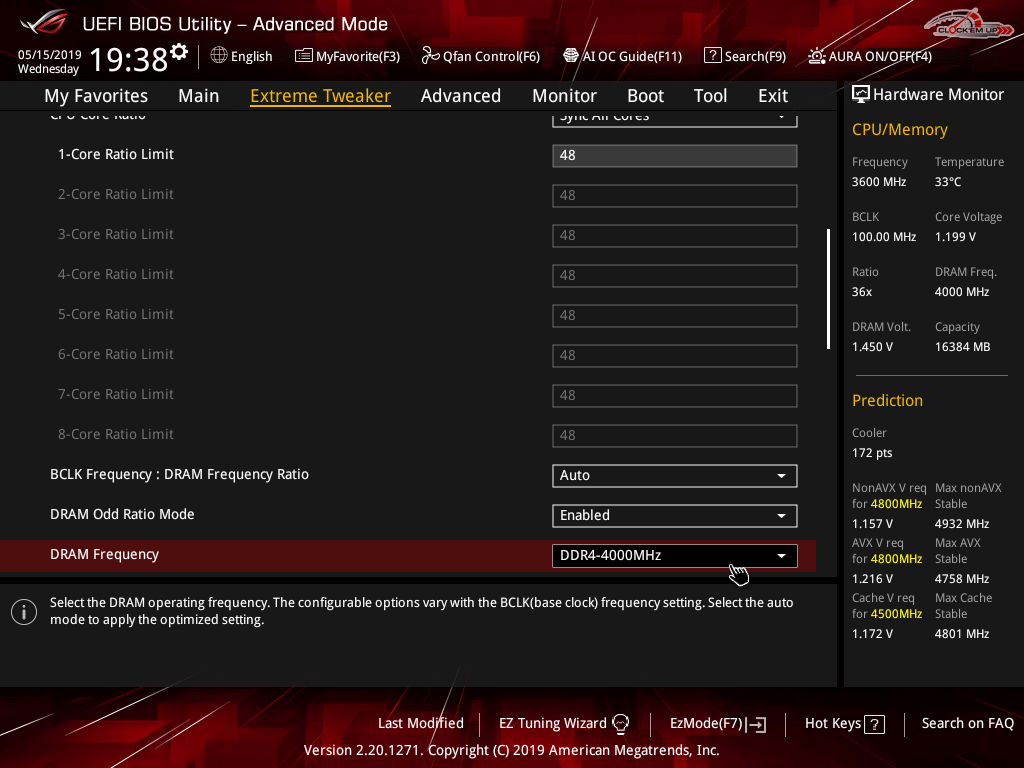Start EZ Tuning Wizard lightbulb icon
1024x768 pixels.
620,723
